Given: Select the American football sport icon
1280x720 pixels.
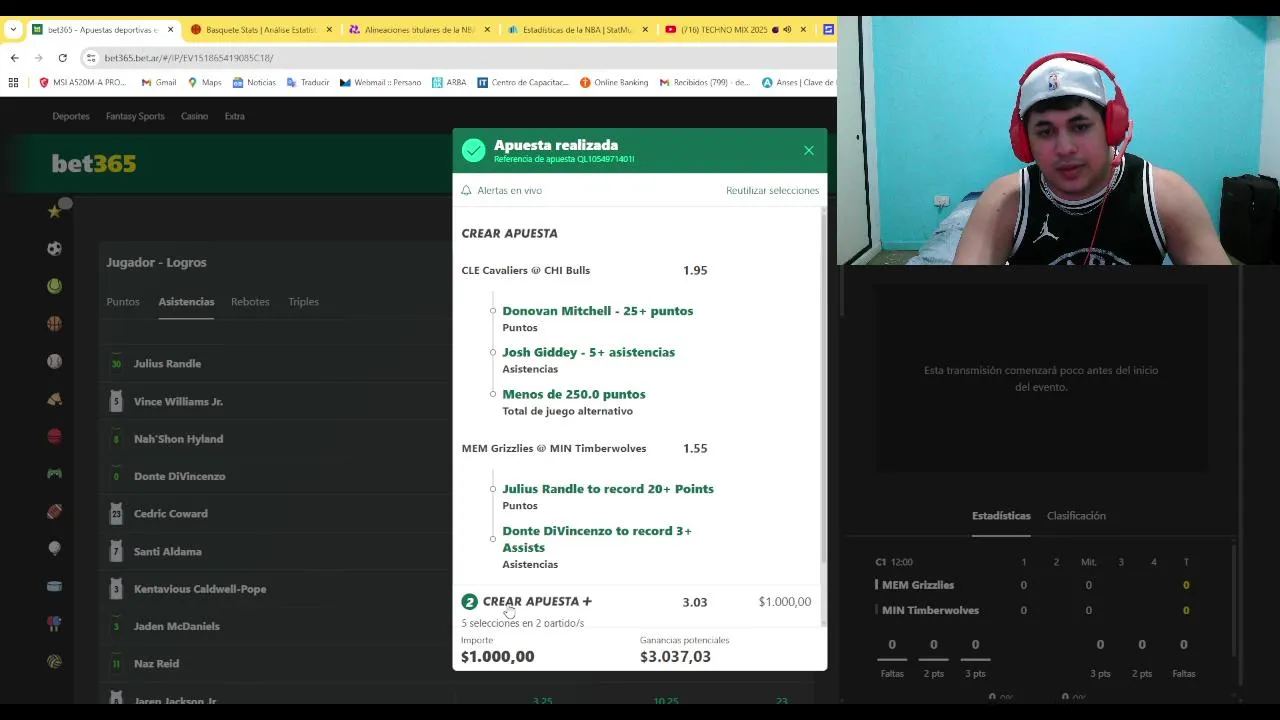Looking at the screenshot, I should (54, 511).
